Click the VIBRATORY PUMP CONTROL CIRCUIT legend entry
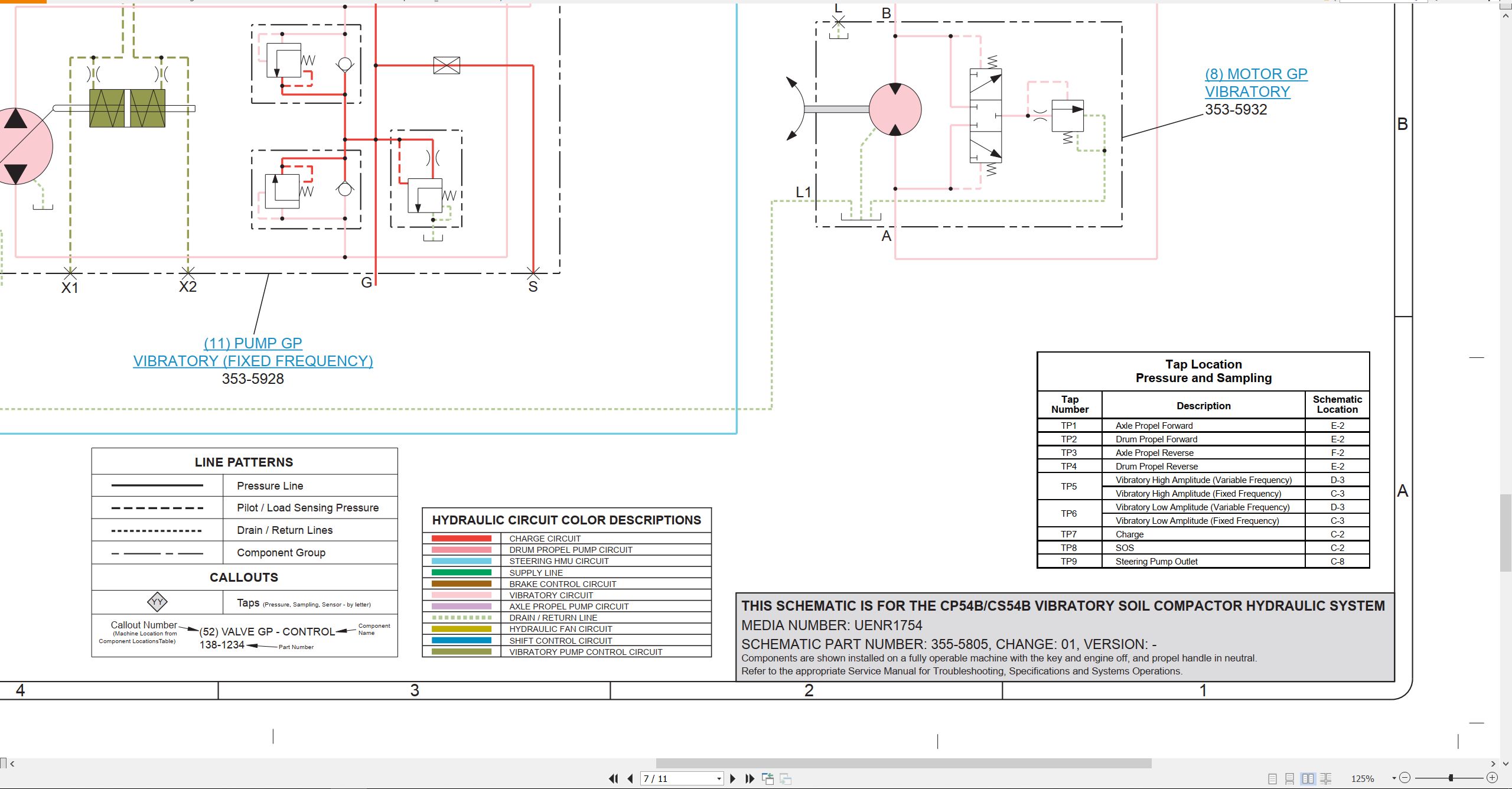 click(586, 652)
